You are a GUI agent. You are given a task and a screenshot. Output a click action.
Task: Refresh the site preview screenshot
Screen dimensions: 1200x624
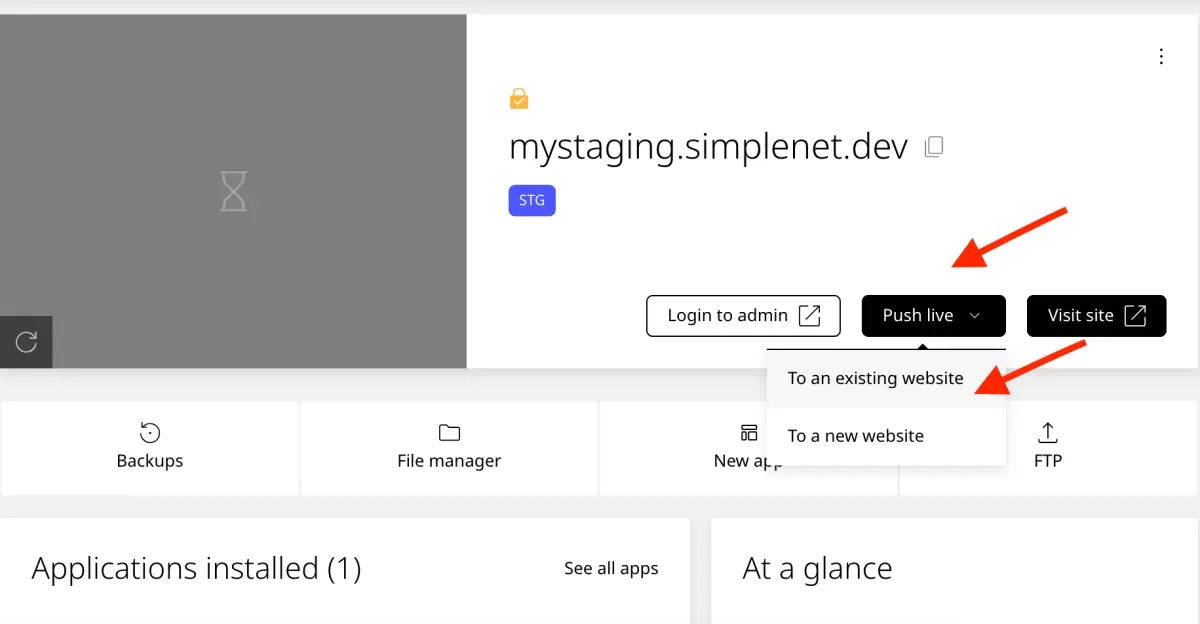[26, 343]
